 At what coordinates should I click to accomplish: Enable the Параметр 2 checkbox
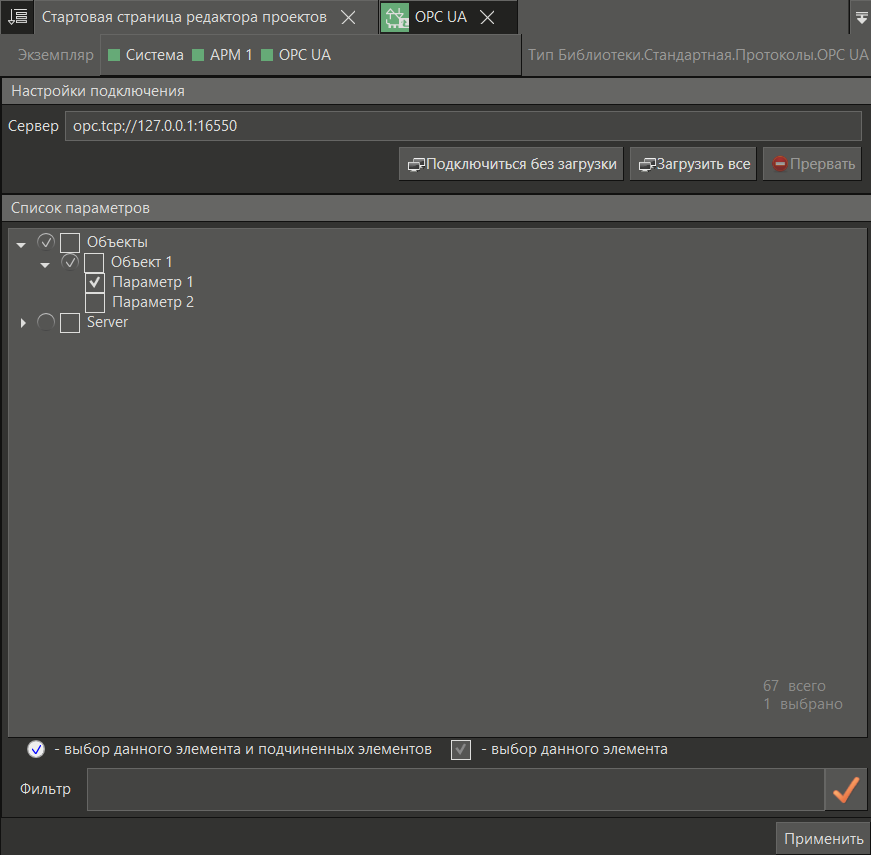click(x=95, y=302)
